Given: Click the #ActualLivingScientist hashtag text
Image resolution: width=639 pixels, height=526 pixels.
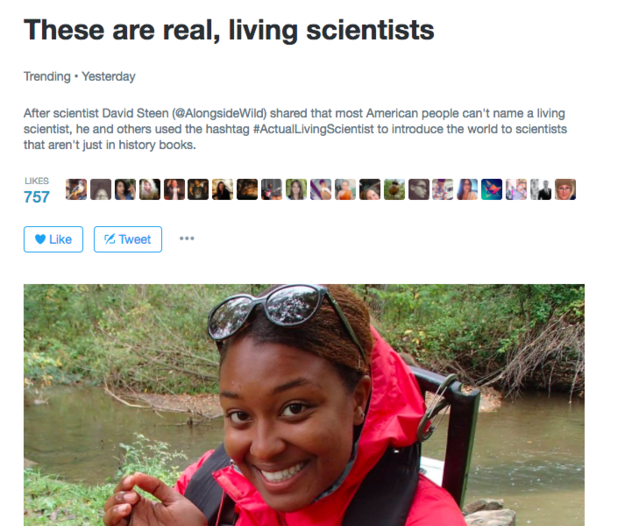Looking at the screenshot, I should (313, 129).
